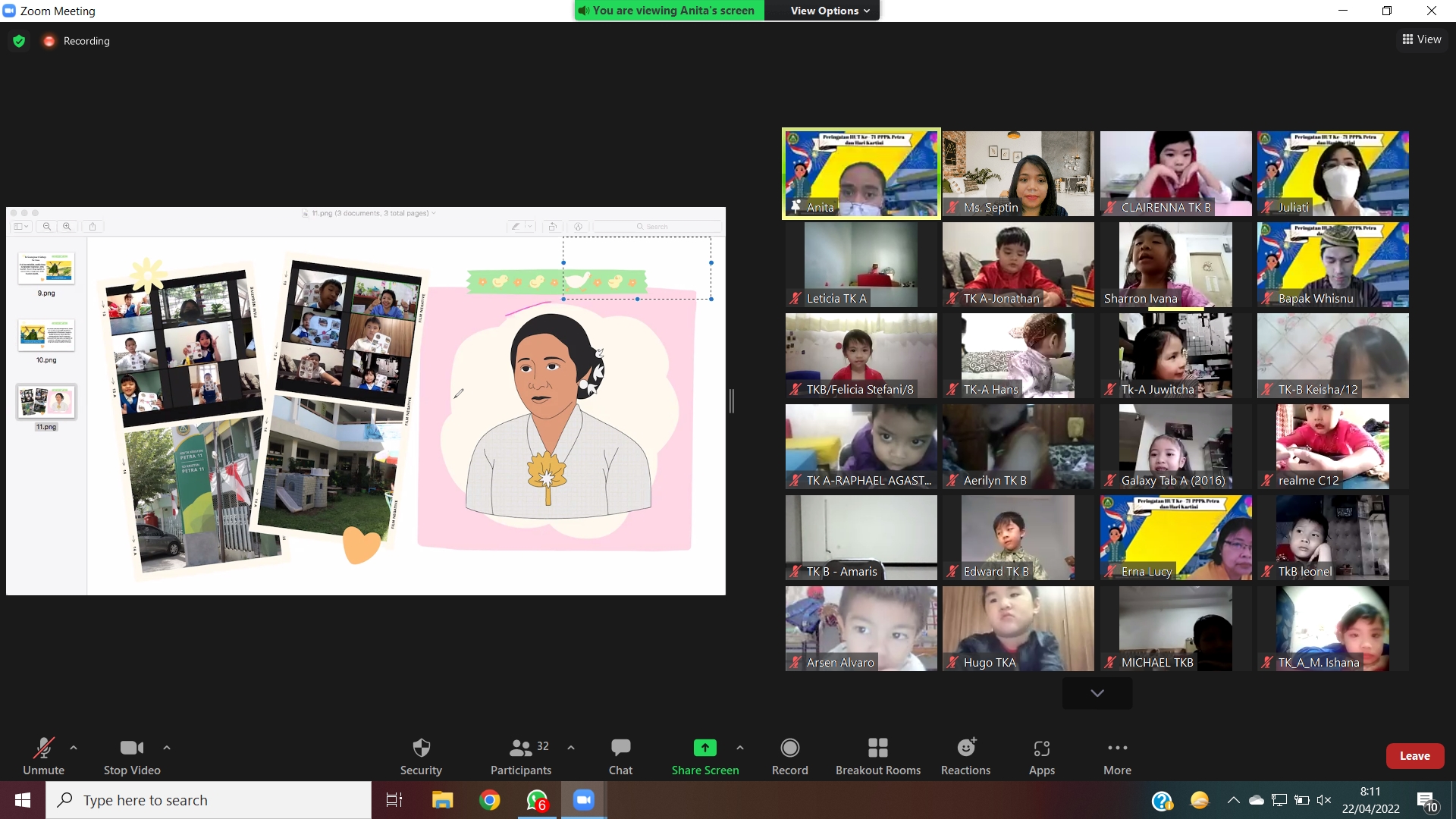1456x819 pixels.
Task: Select 11.png thumbnail in shared Preview
Action: pos(46,402)
